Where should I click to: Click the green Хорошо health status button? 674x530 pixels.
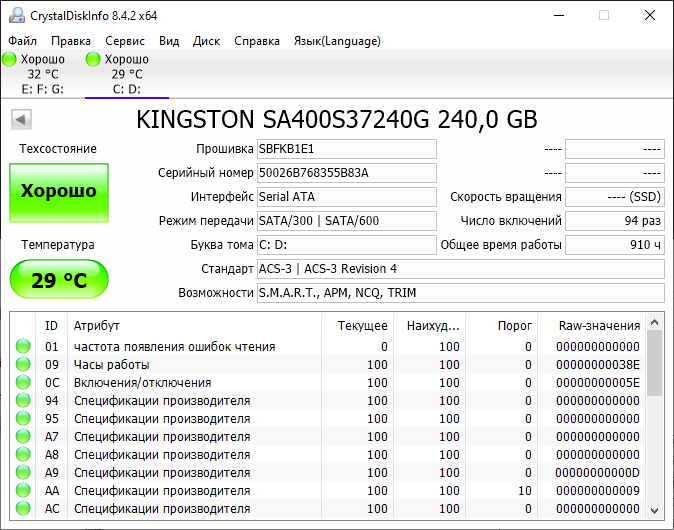click(59, 193)
